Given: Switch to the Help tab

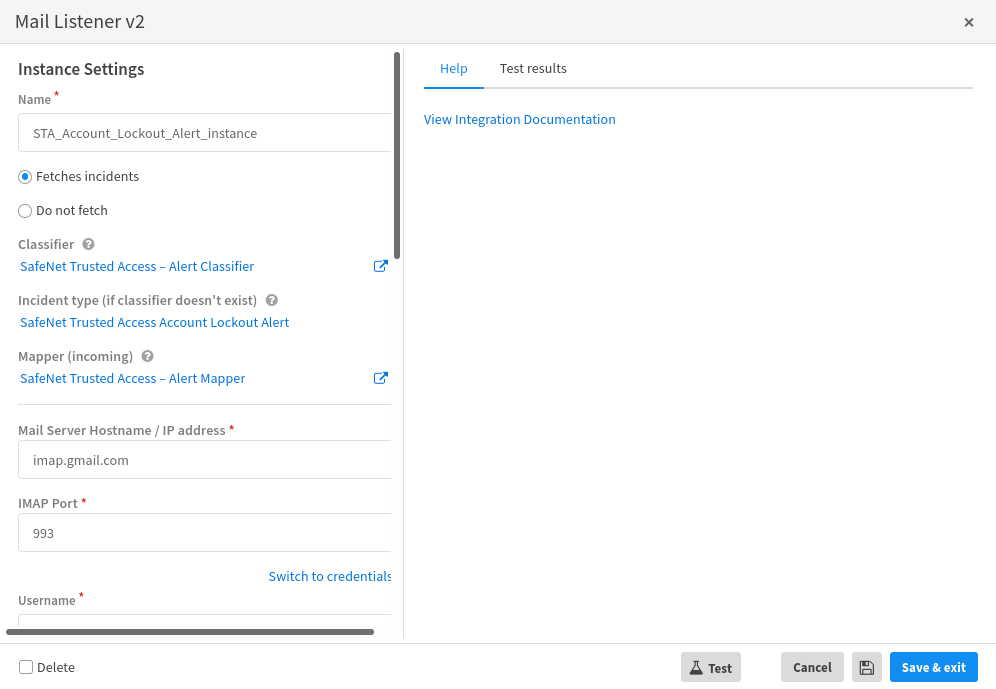Looking at the screenshot, I should coord(454,69).
